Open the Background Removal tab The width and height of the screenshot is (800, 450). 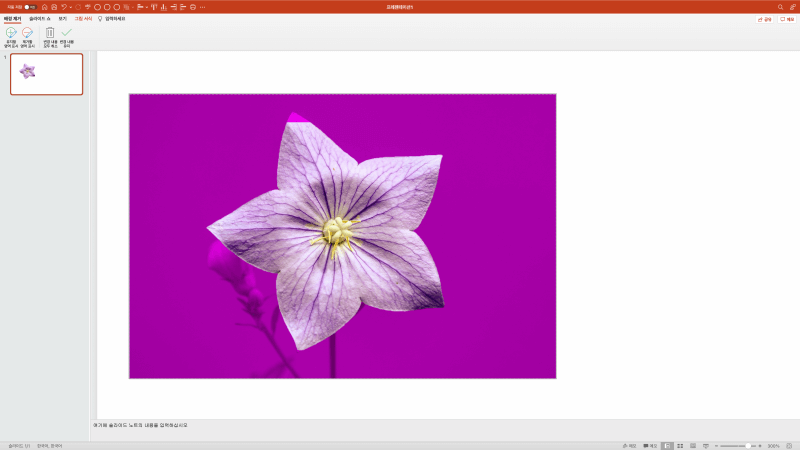12,18
